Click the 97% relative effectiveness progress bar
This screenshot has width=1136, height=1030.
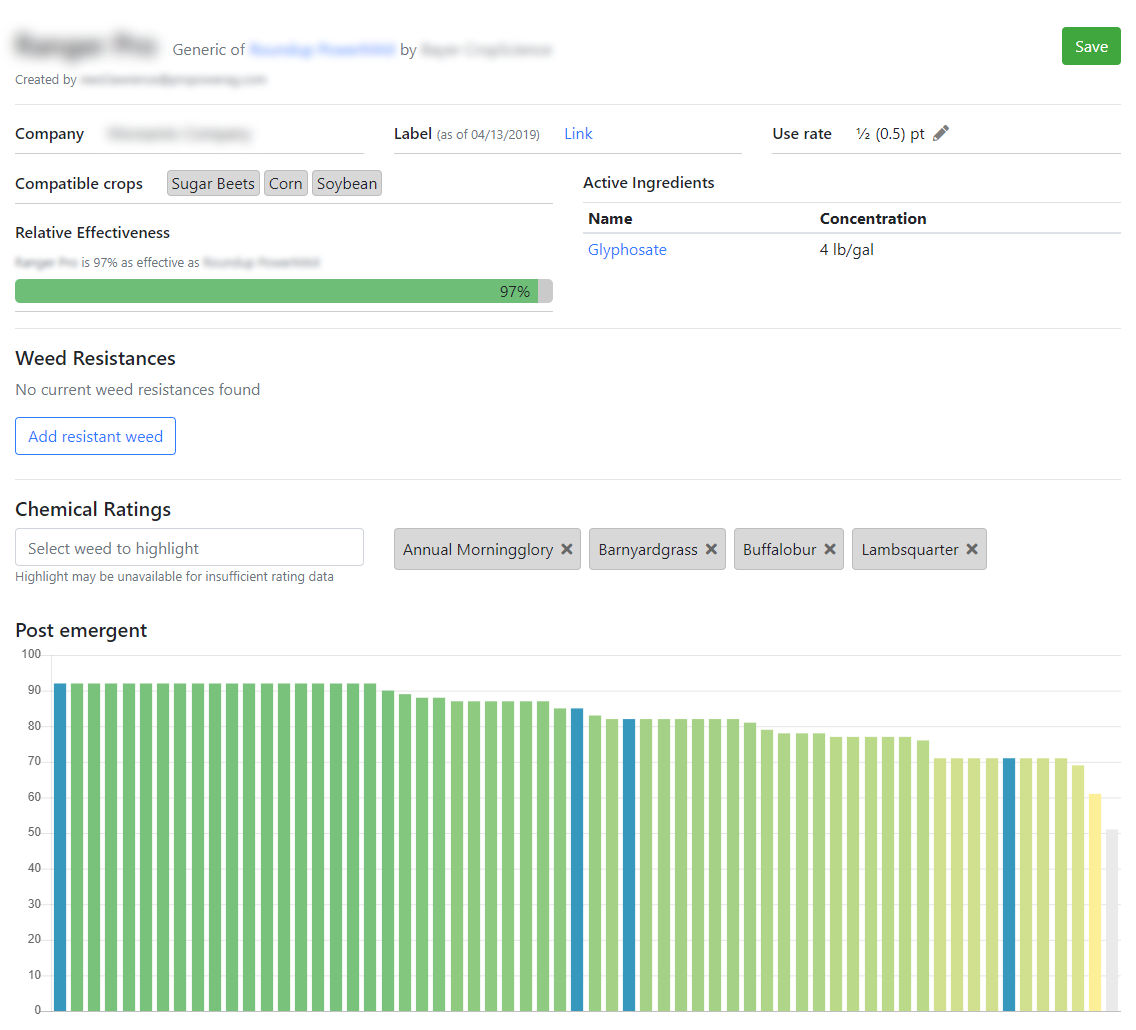click(x=283, y=291)
